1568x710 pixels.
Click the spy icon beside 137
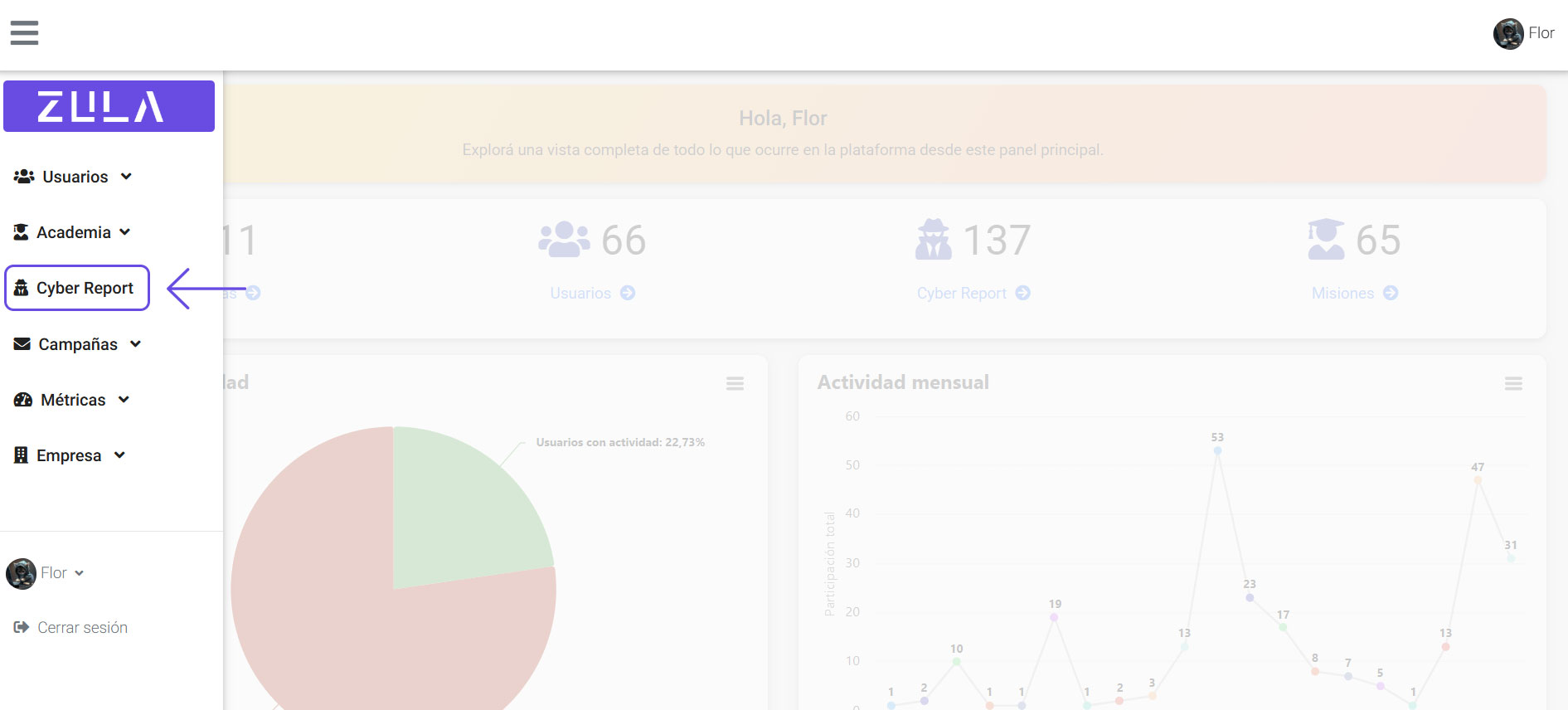[934, 240]
